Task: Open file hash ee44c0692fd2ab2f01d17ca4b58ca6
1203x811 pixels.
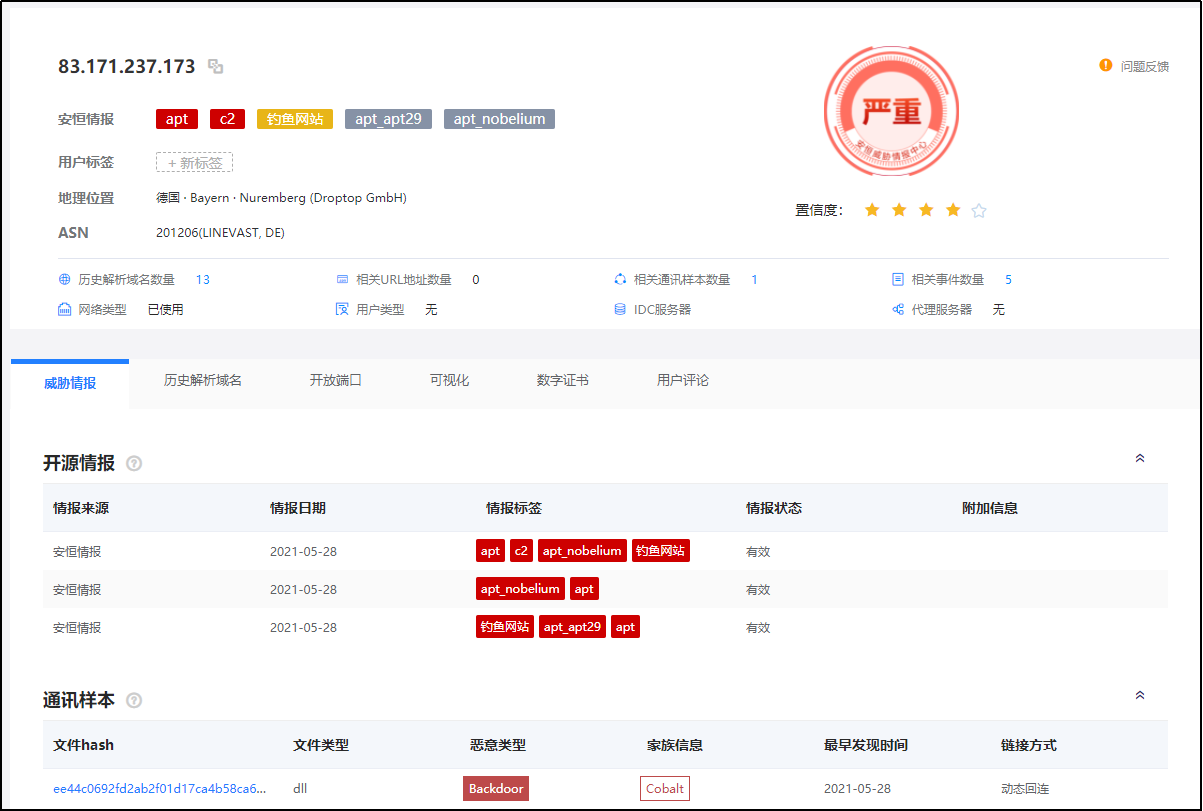Action: [x=160, y=789]
